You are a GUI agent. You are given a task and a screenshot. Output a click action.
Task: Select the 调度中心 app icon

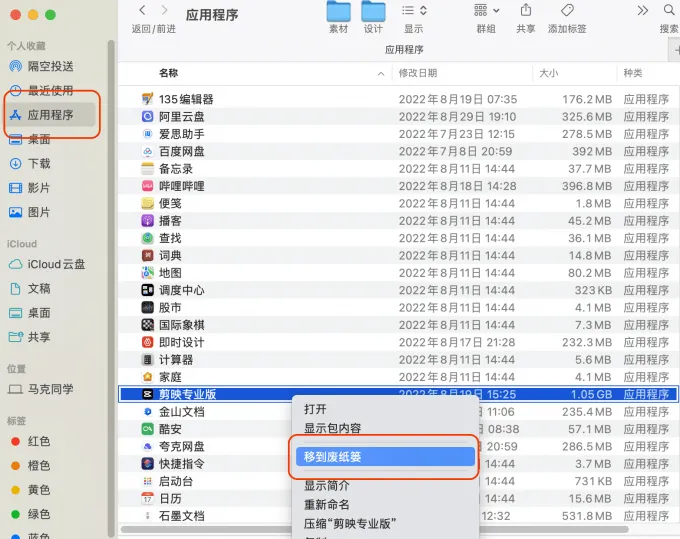[x=147, y=290]
